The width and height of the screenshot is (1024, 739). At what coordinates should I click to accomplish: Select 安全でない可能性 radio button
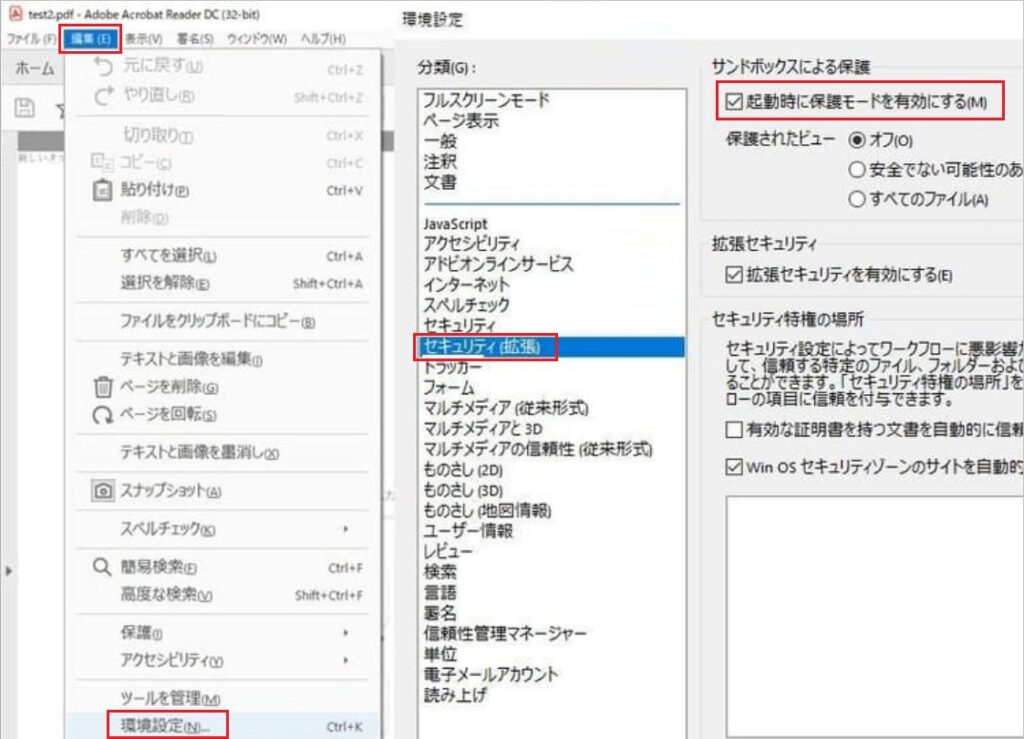pyautogui.click(x=856, y=170)
